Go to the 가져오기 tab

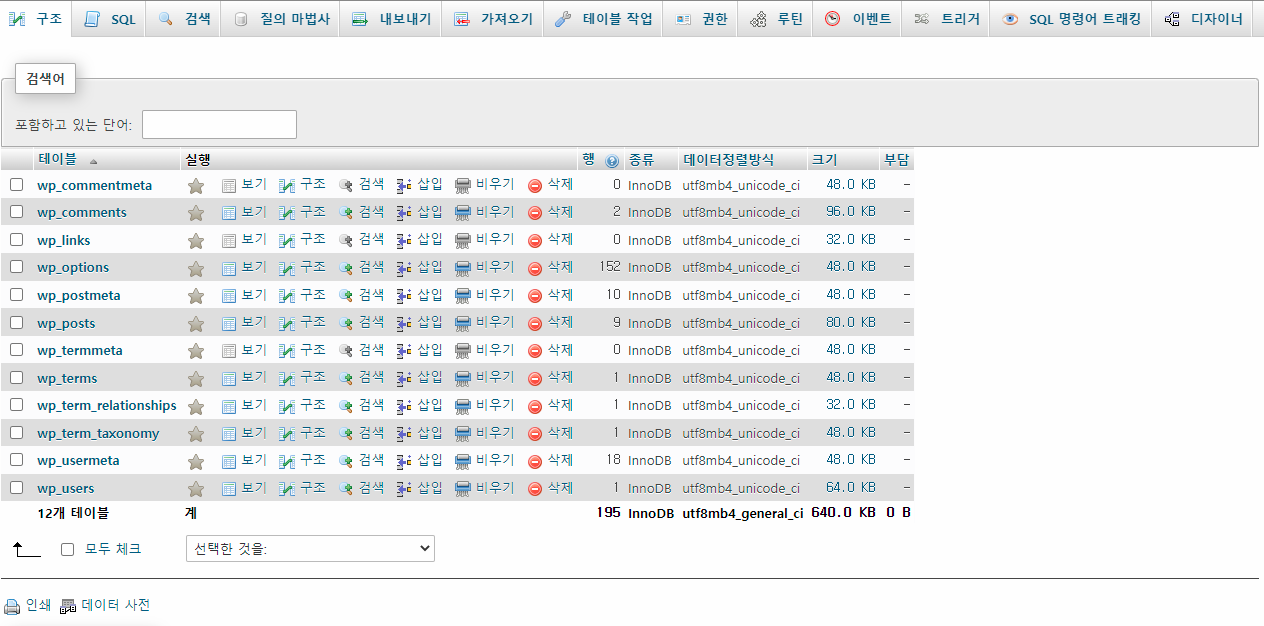point(493,19)
